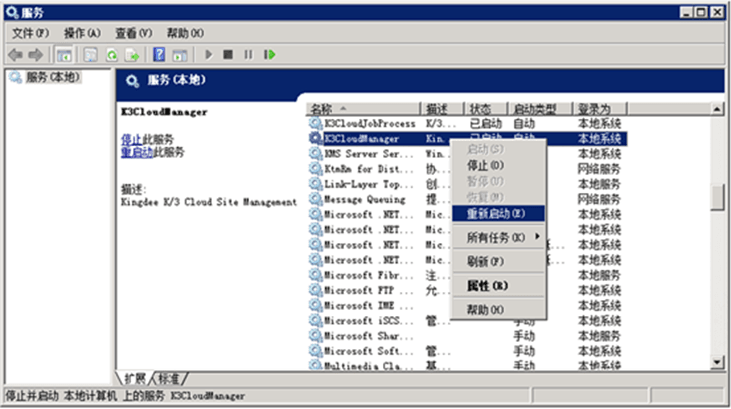Click gear icon of Microsoft IME row
731x409 pixels.
(315, 305)
